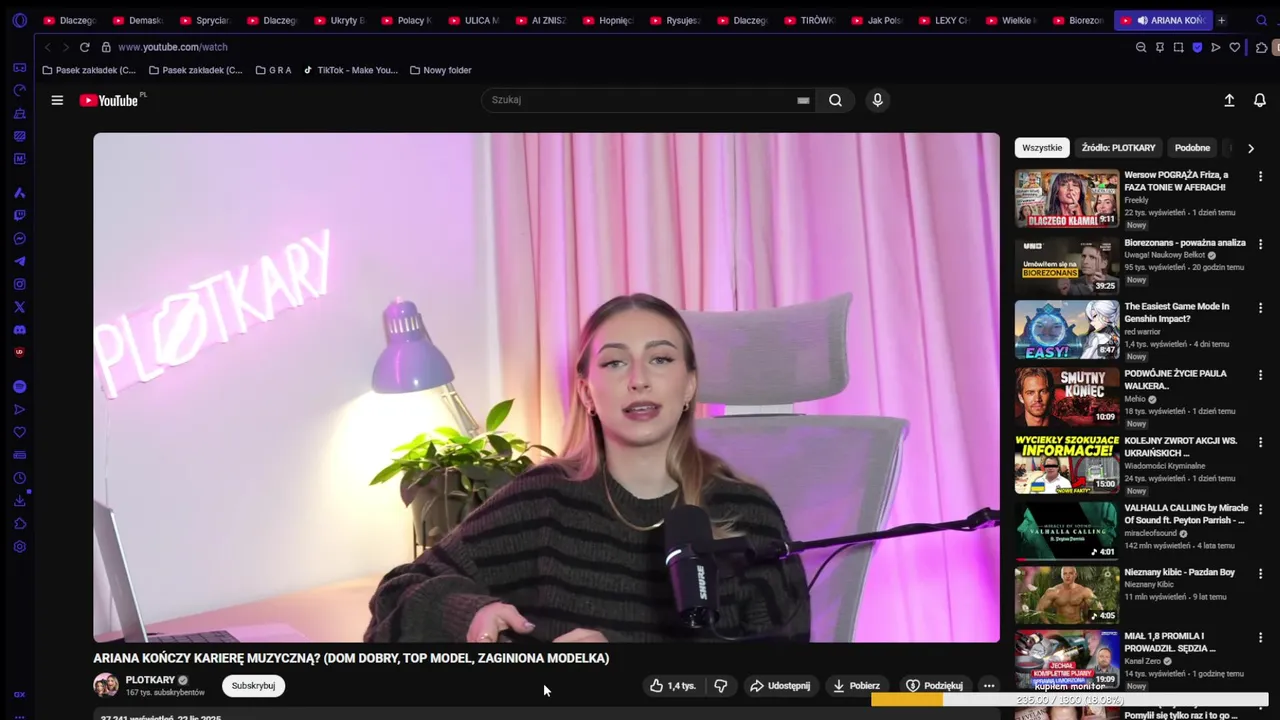Open the G R A bookmarks folder

tap(273, 70)
